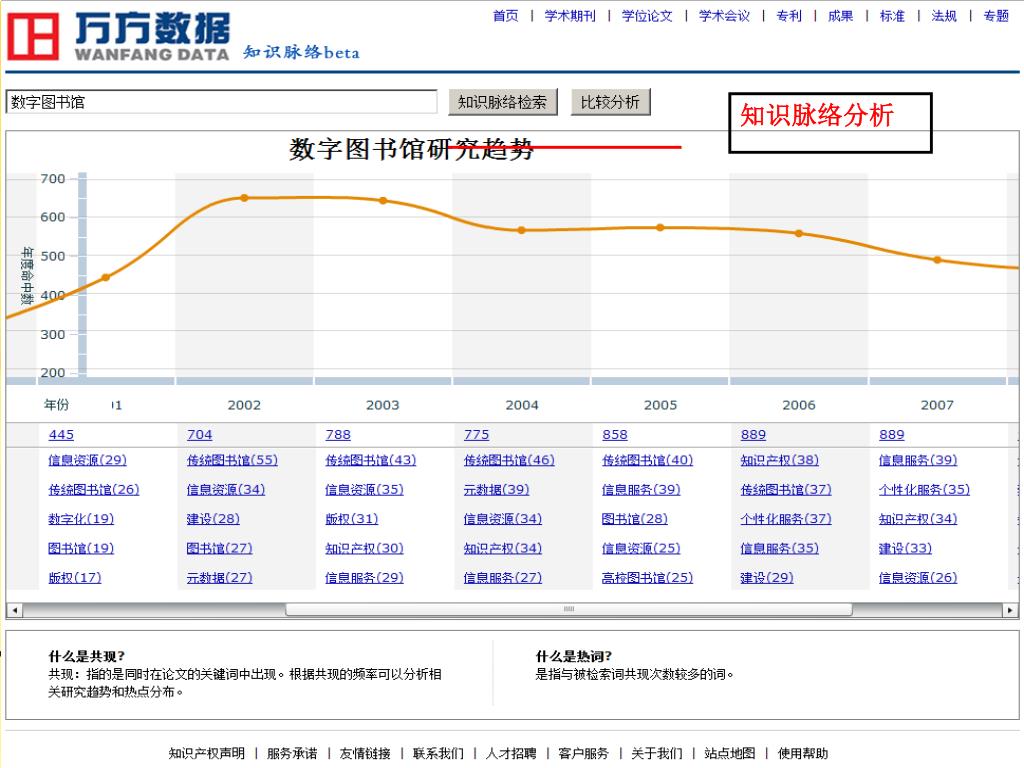The width and height of the screenshot is (1024, 768).
Task: Open the 775 count link for 2004
Action: 476,434
